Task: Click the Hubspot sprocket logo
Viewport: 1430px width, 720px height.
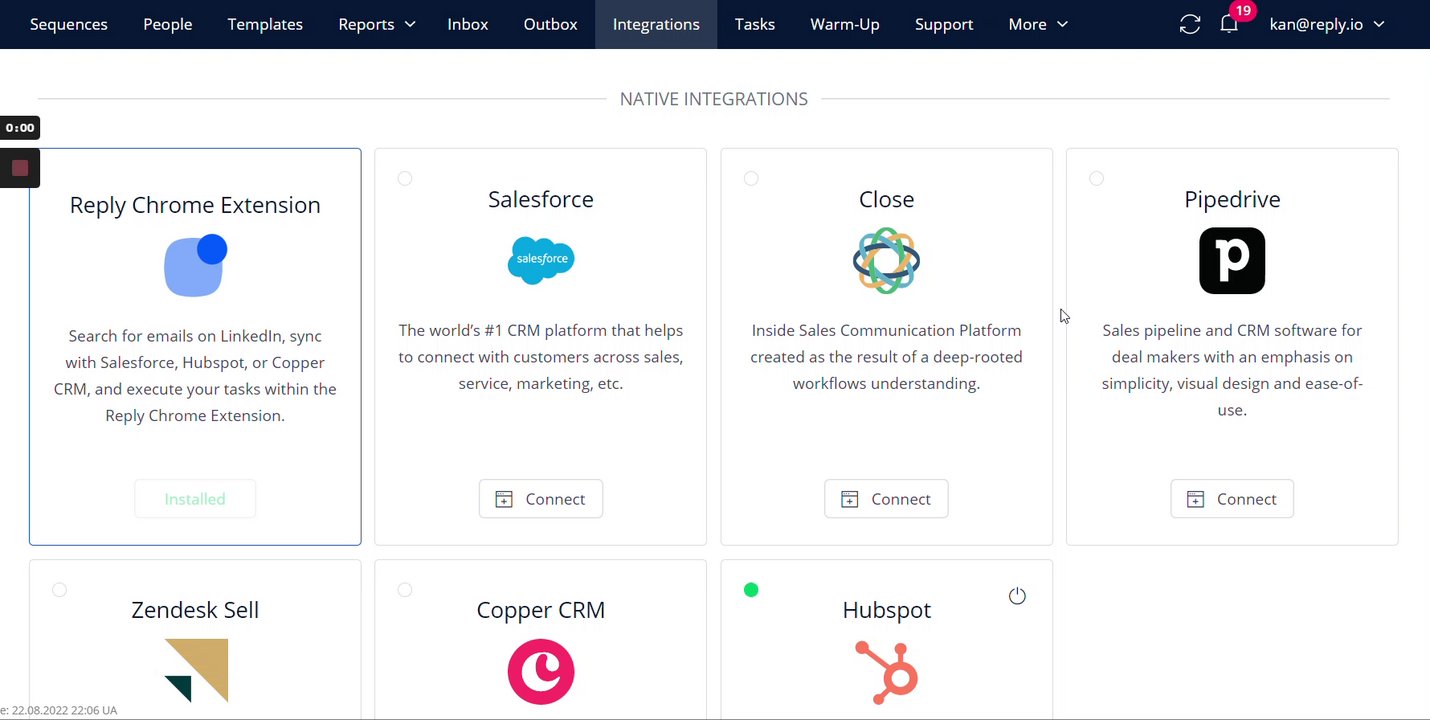Action: click(x=887, y=672)
